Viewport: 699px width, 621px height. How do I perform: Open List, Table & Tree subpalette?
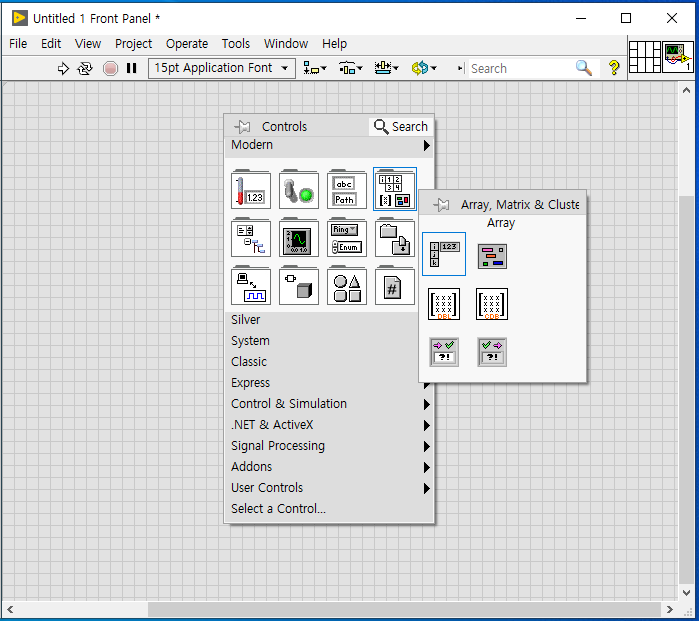251,238
